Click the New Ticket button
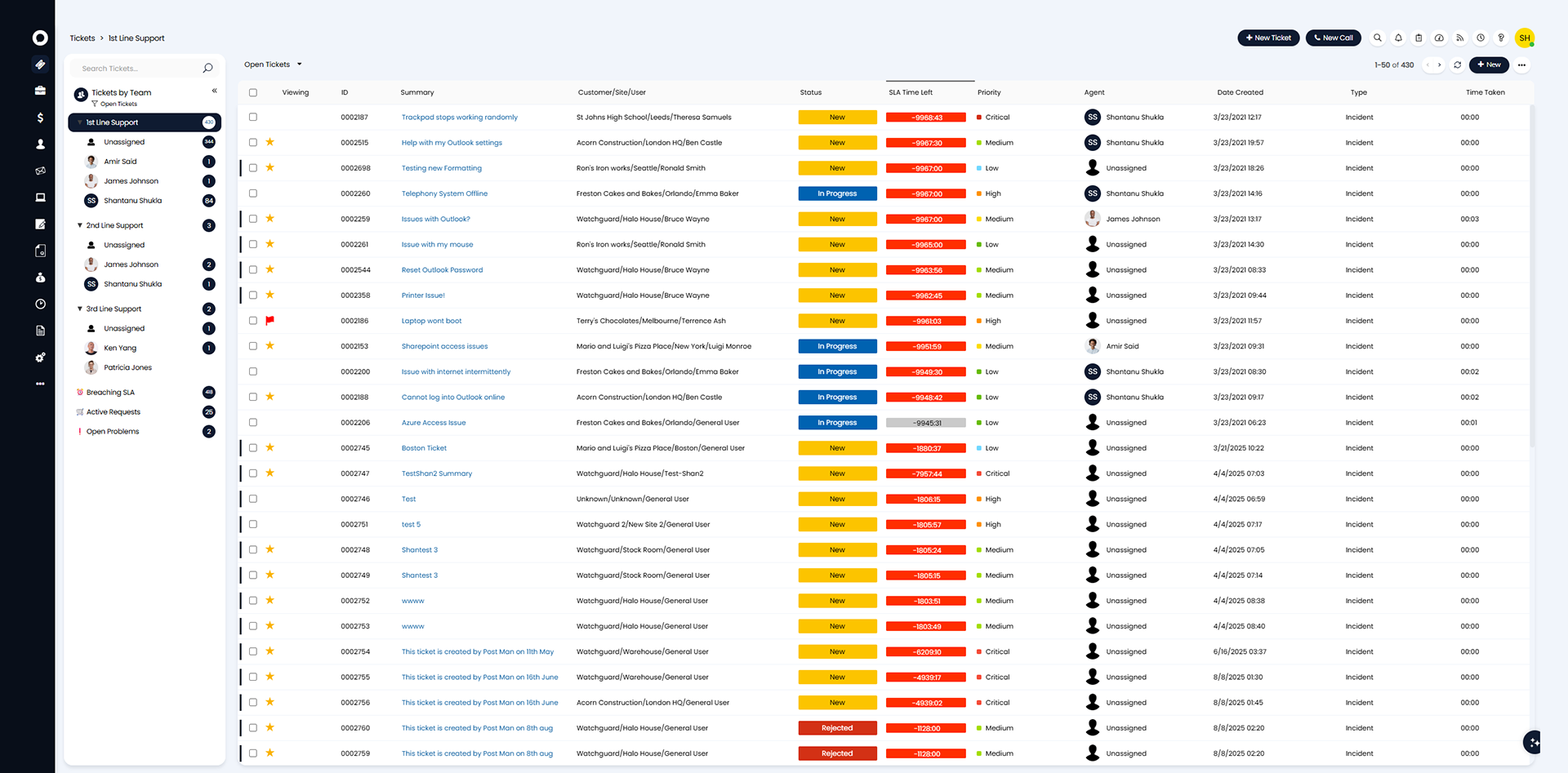Image resolution: width=1568 pixels, height=773 pixels. 1267,38
